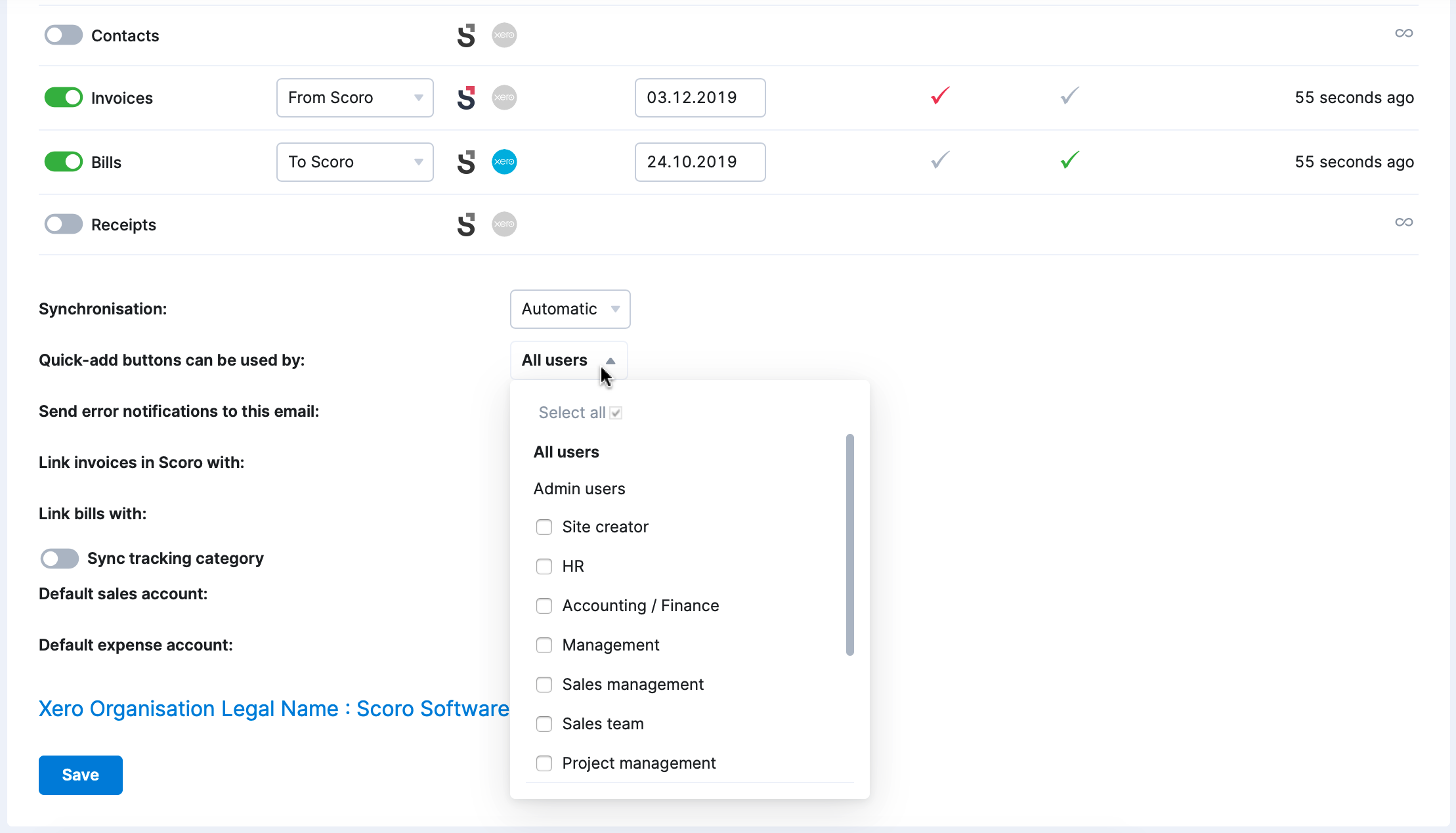
Task: Click the grey Xero icon in Invoices row
Action: (x=504, y=97)
